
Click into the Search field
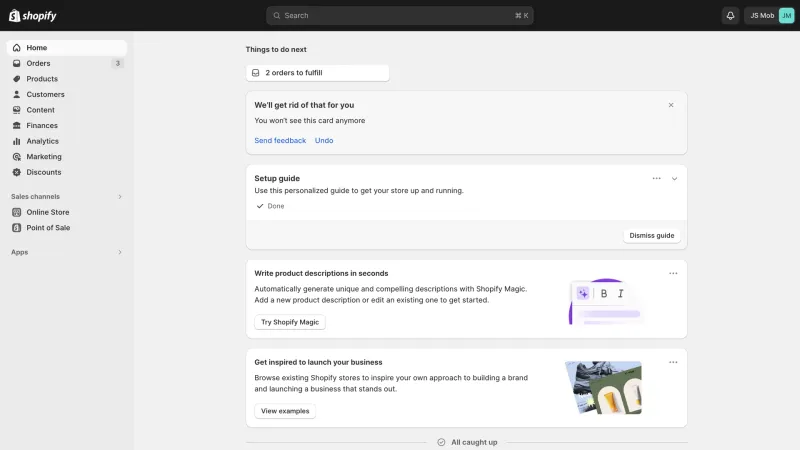click(399, 16)
